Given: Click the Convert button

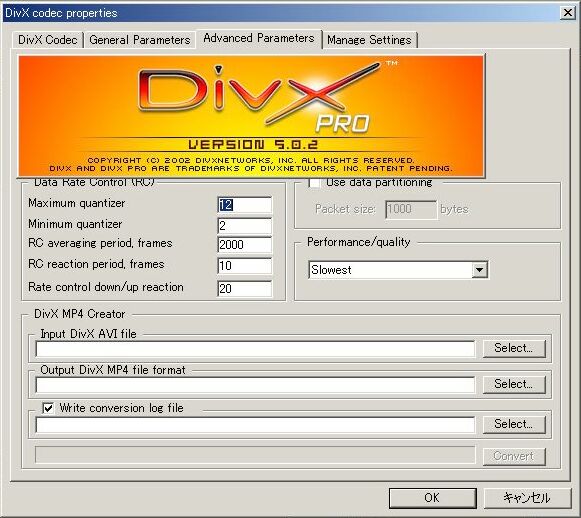Looking at the screenshot, I should 514,456.
